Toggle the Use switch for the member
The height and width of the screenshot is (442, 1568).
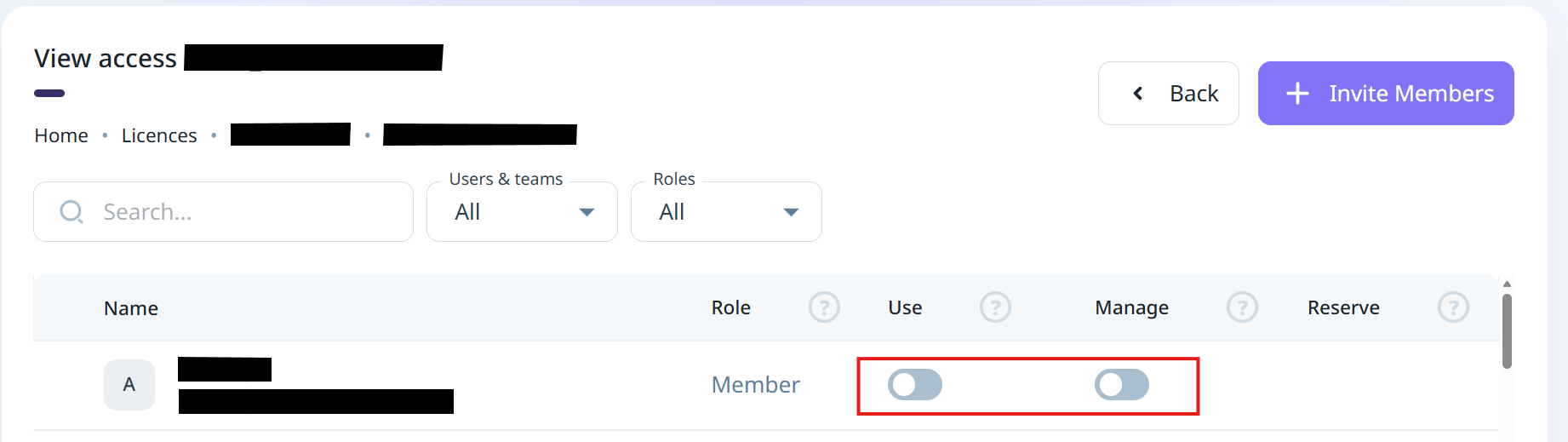(915, 385)
